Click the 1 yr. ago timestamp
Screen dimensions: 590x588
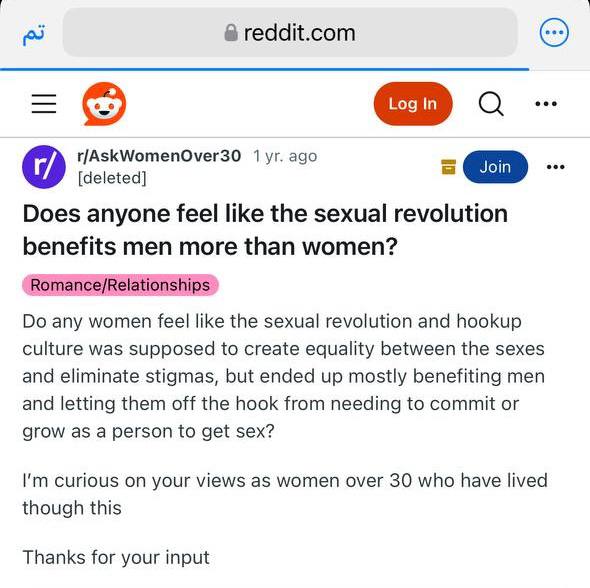(285, 156)
